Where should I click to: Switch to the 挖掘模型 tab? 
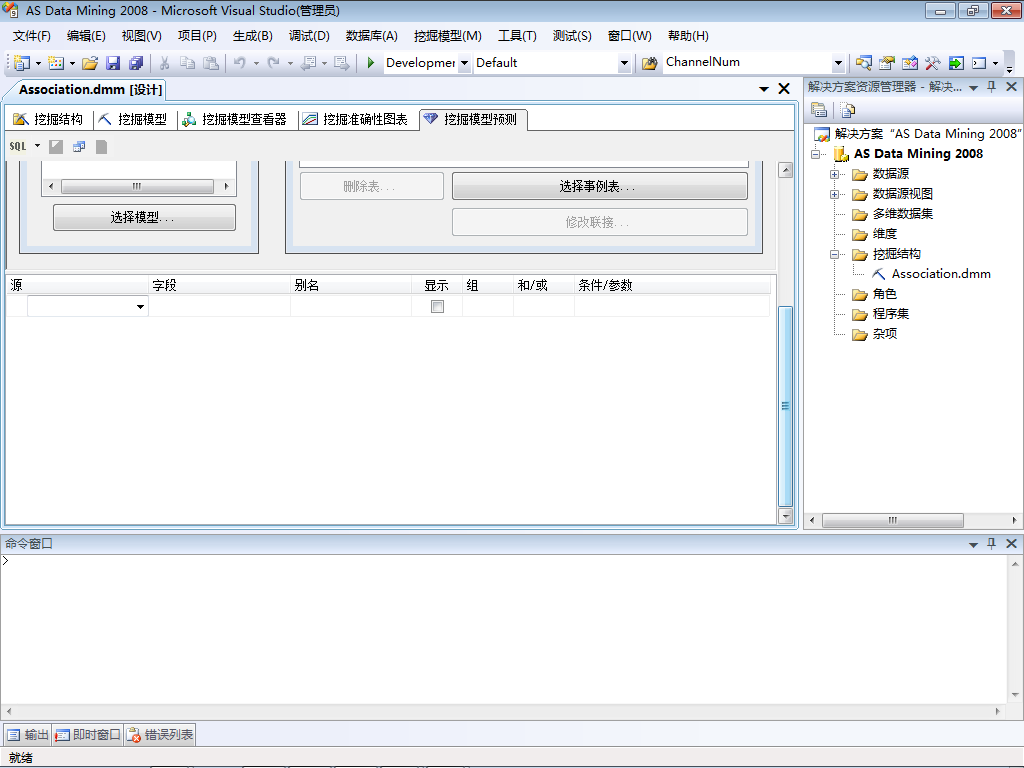134,119
